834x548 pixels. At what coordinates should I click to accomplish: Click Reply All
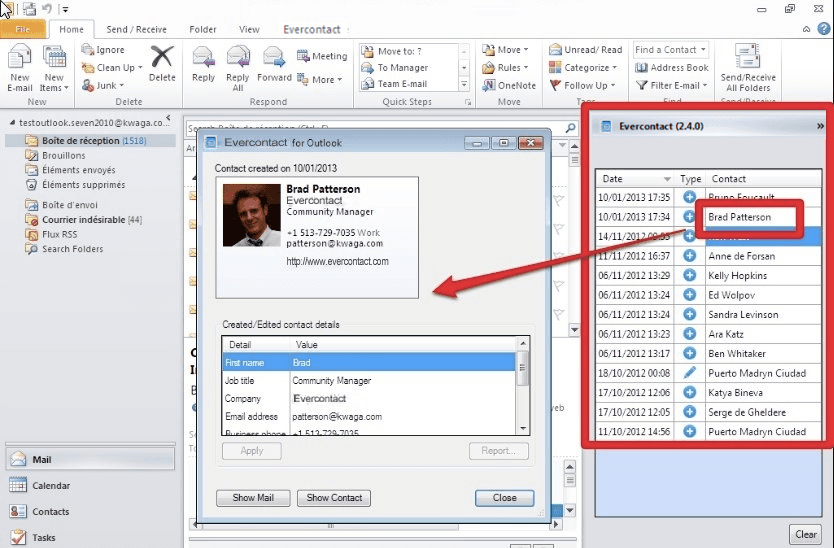point(237,68)
